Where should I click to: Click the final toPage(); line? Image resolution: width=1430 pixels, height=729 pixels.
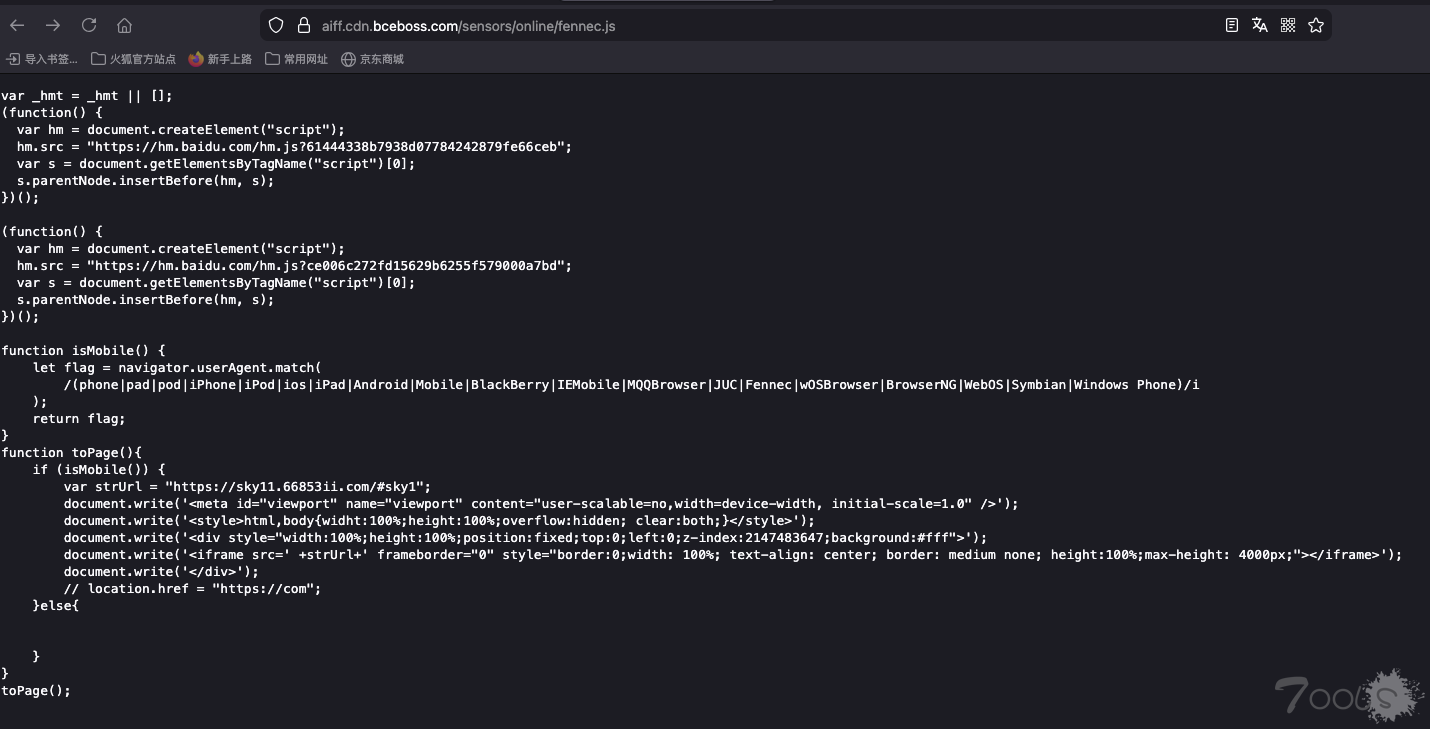[36, 690]
